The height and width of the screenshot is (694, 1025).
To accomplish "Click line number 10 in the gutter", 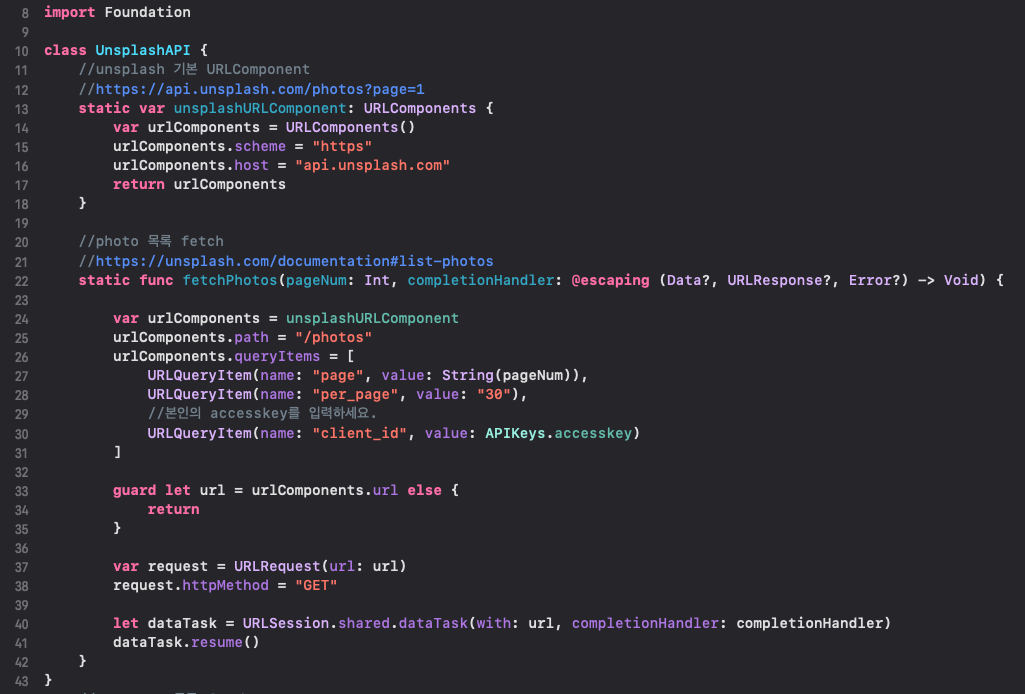I will pos(22,51).
